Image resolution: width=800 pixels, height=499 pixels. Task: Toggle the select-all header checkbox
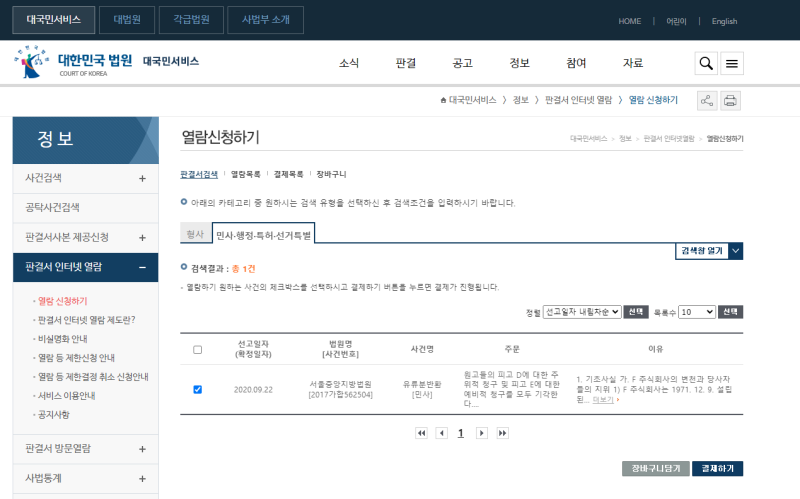tap(197, 350)
